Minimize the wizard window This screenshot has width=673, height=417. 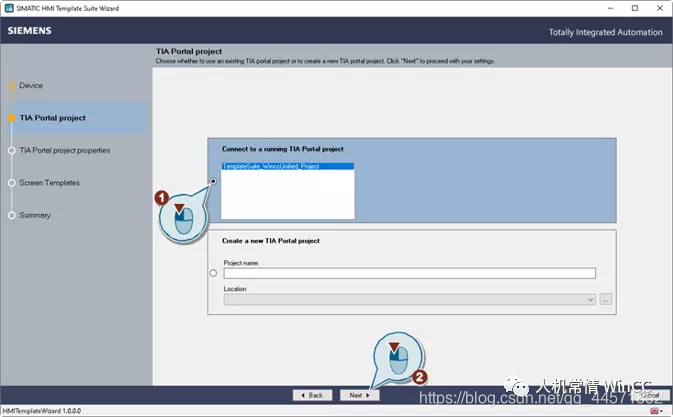coord(610,8)
